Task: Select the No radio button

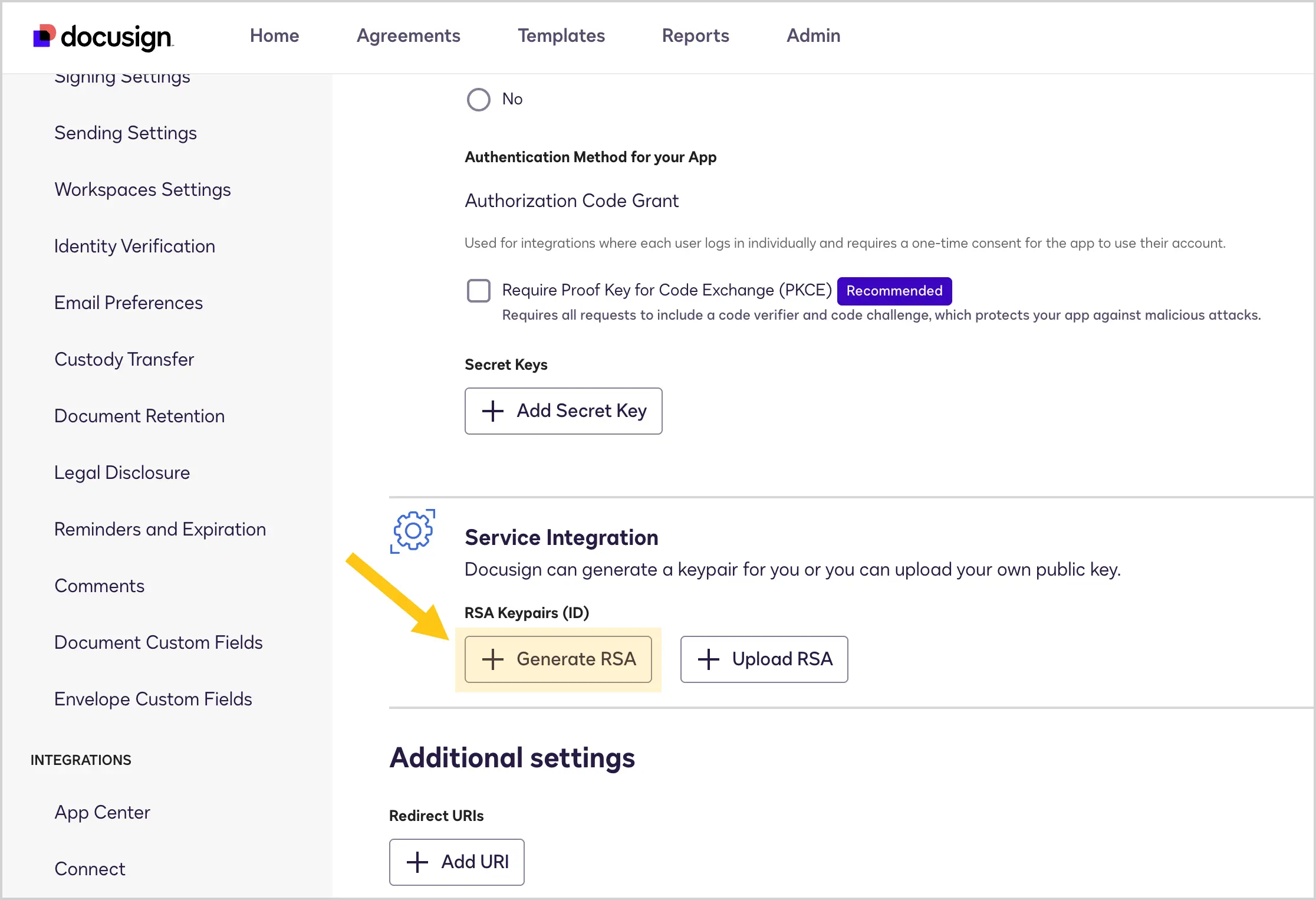Action: [478, 100]
